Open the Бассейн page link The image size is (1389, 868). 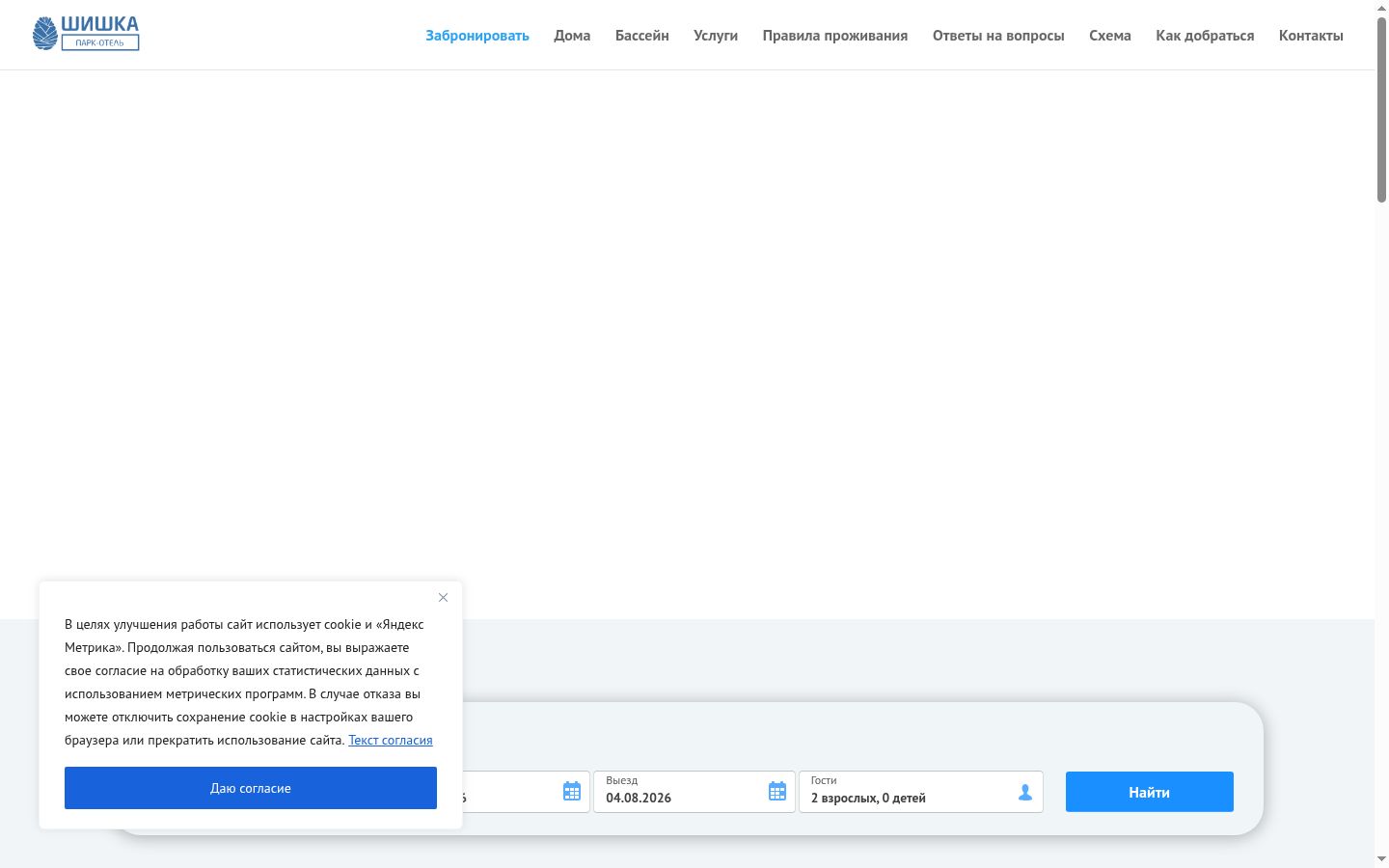pos(642,36)
